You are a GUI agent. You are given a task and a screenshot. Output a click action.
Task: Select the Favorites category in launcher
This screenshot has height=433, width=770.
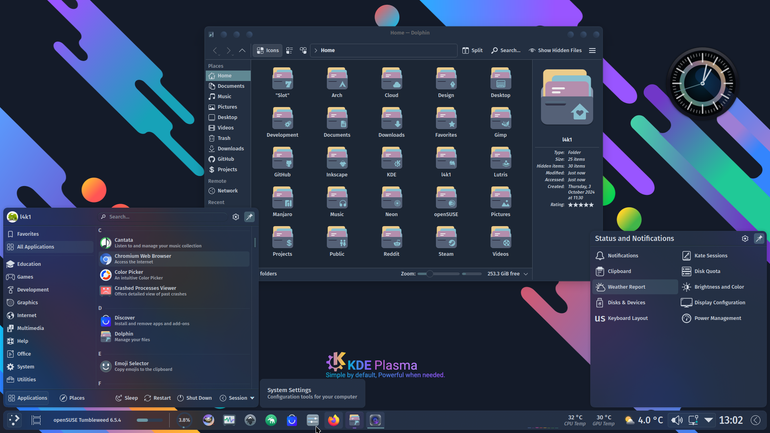point(49,234)
